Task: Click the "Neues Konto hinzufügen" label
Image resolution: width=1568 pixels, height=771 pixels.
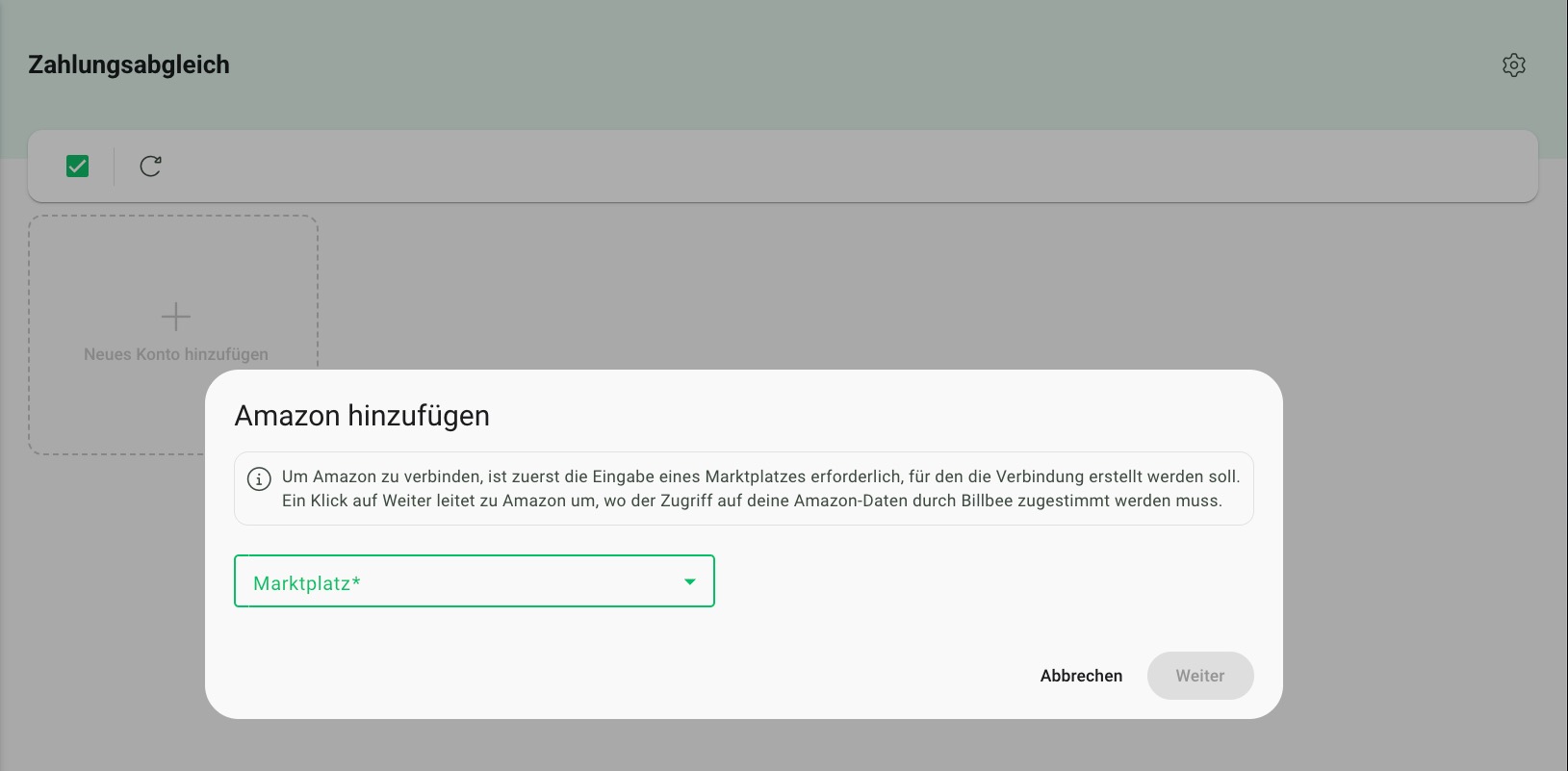Action: click(x=176, y=354)
